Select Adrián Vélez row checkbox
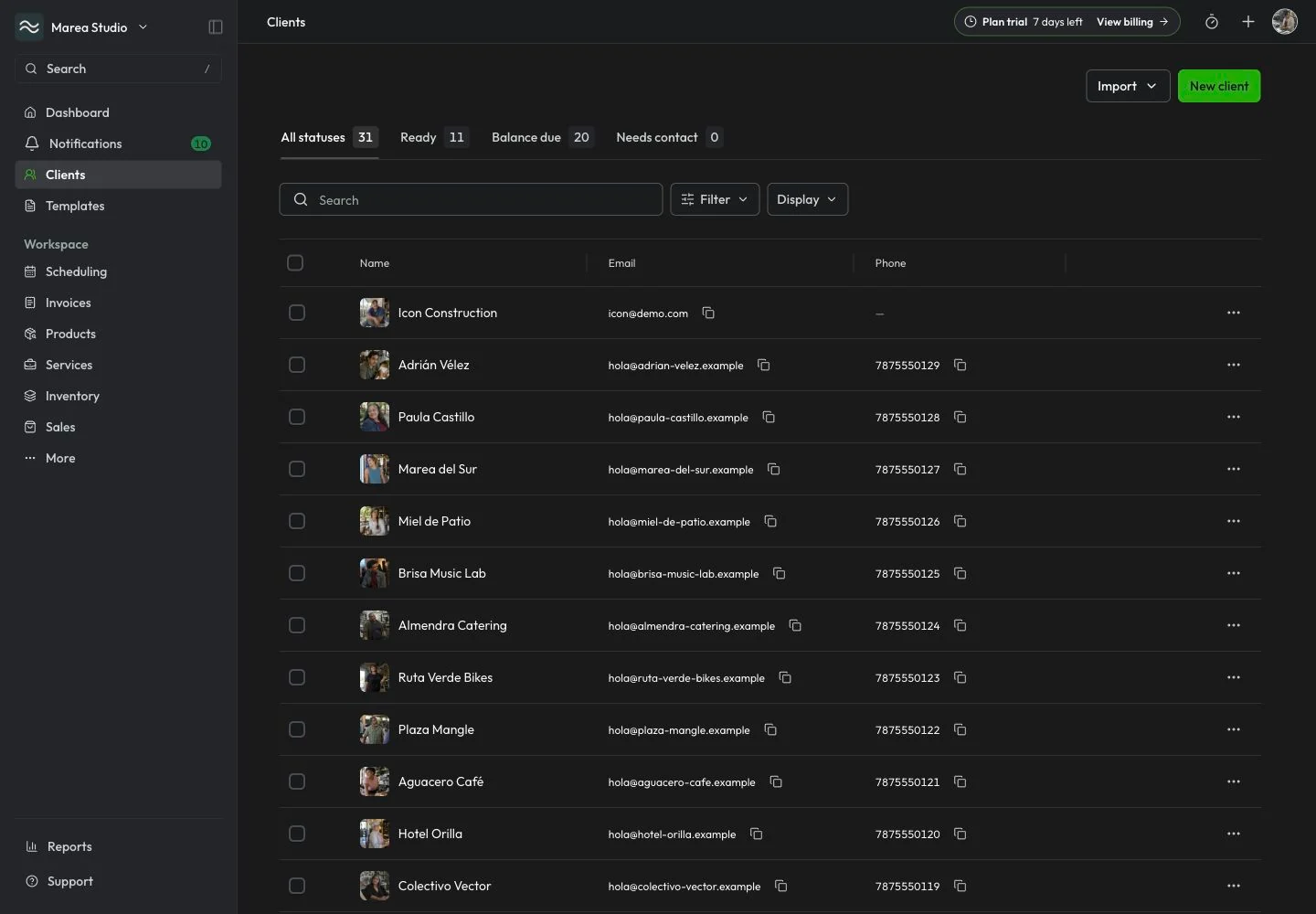Viewport: 1316px width, 914px height. 297,365
